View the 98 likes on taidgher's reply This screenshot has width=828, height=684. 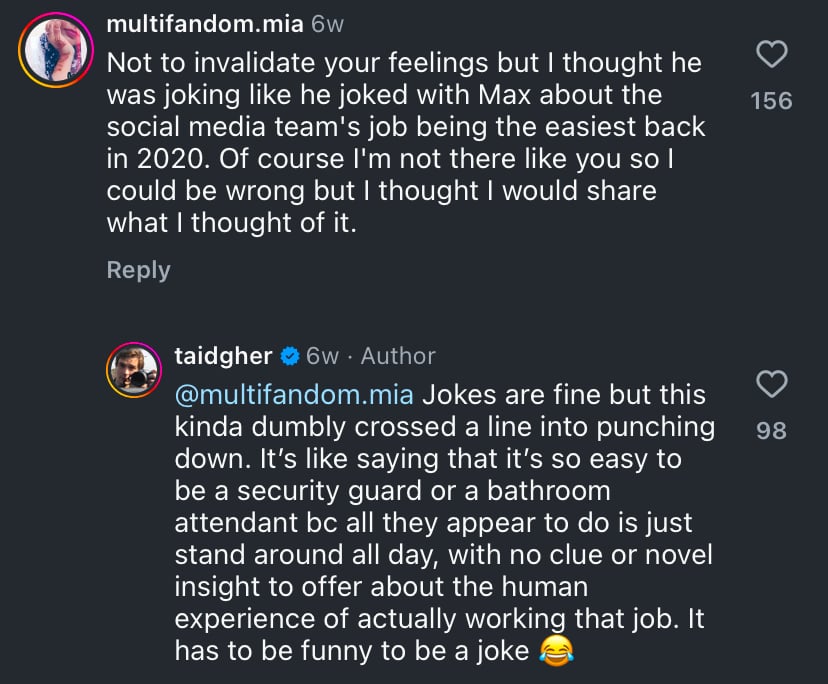tap(771, 430)
